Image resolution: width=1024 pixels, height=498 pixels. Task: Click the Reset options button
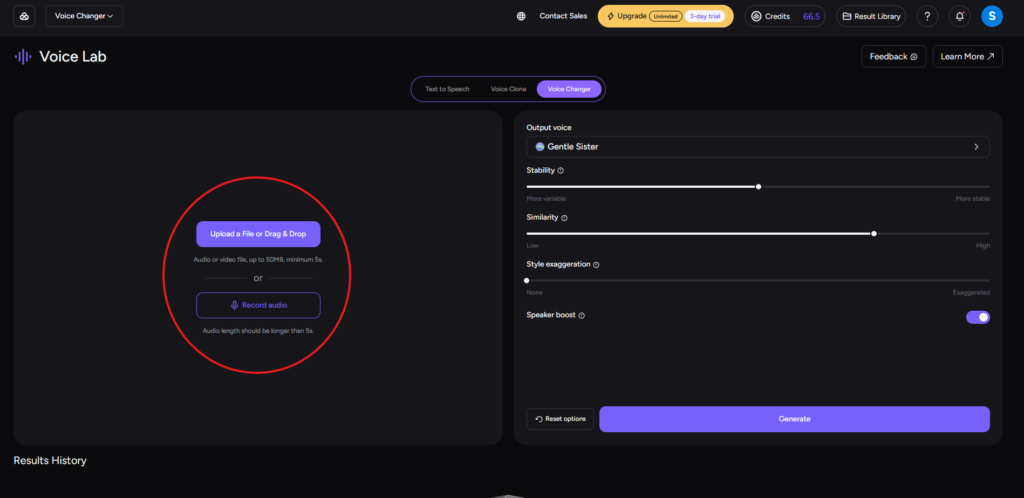[x=560, y=419]
